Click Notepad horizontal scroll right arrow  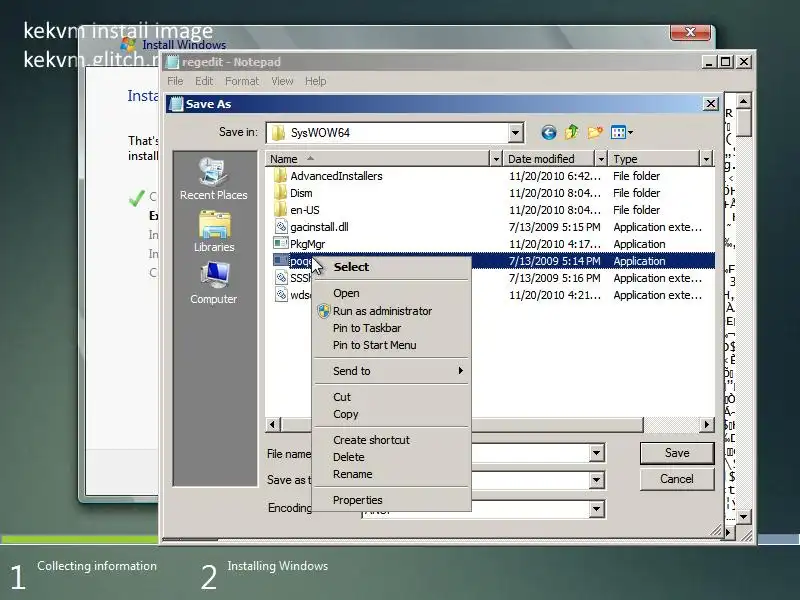pyautogui.click(x=729, y=533)
